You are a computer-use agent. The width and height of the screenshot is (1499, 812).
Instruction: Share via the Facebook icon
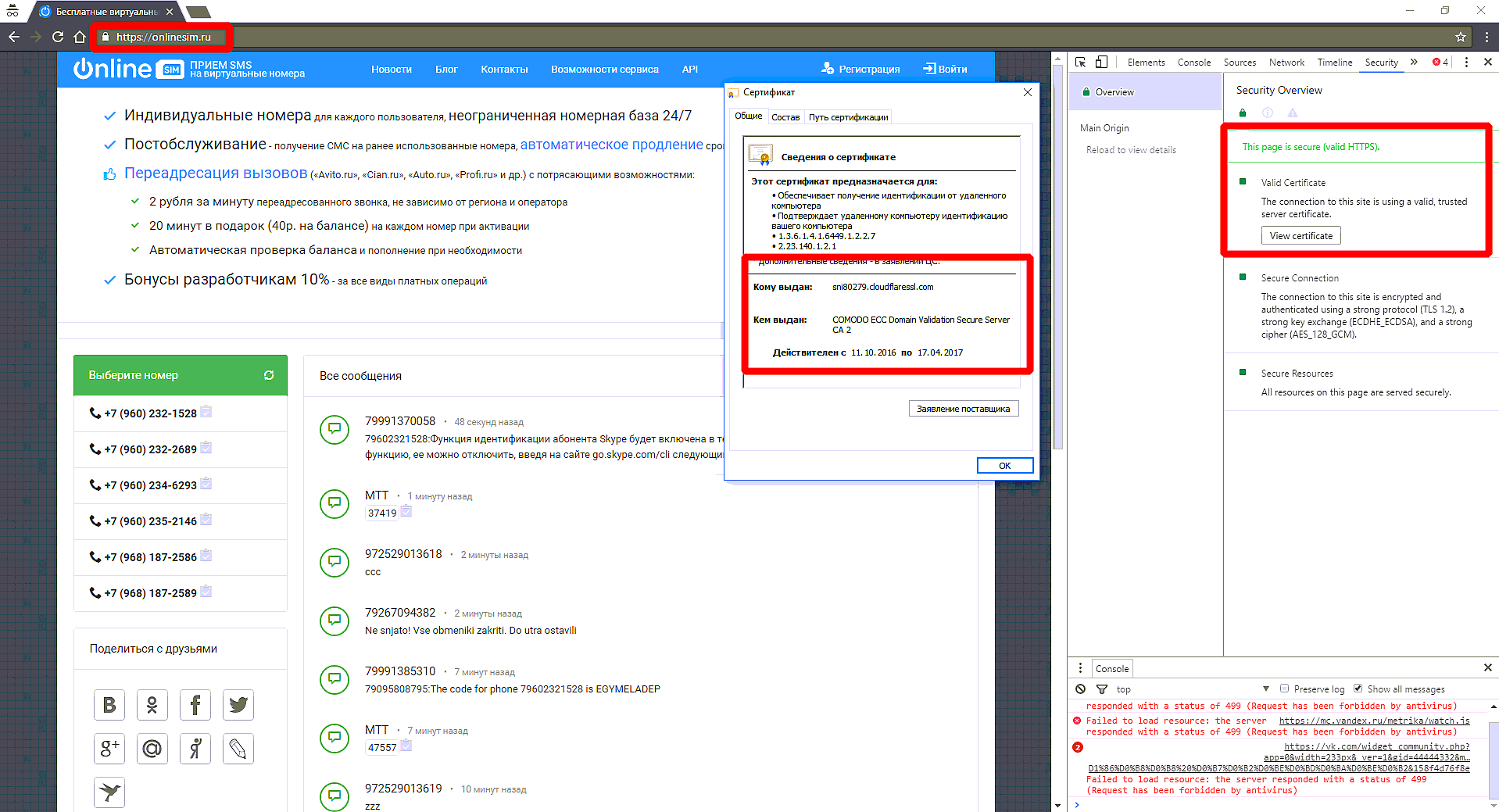(x=195, y=705)
